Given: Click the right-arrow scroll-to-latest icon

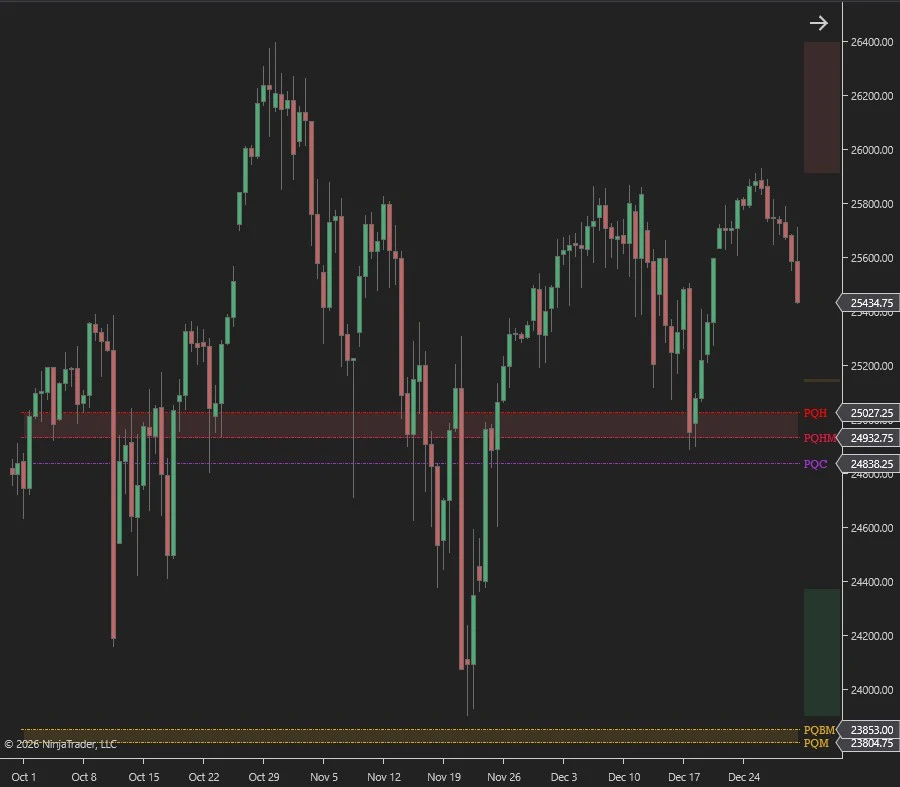Looking at the screenshot, I should pyautogui.click(x=818, y=23).
